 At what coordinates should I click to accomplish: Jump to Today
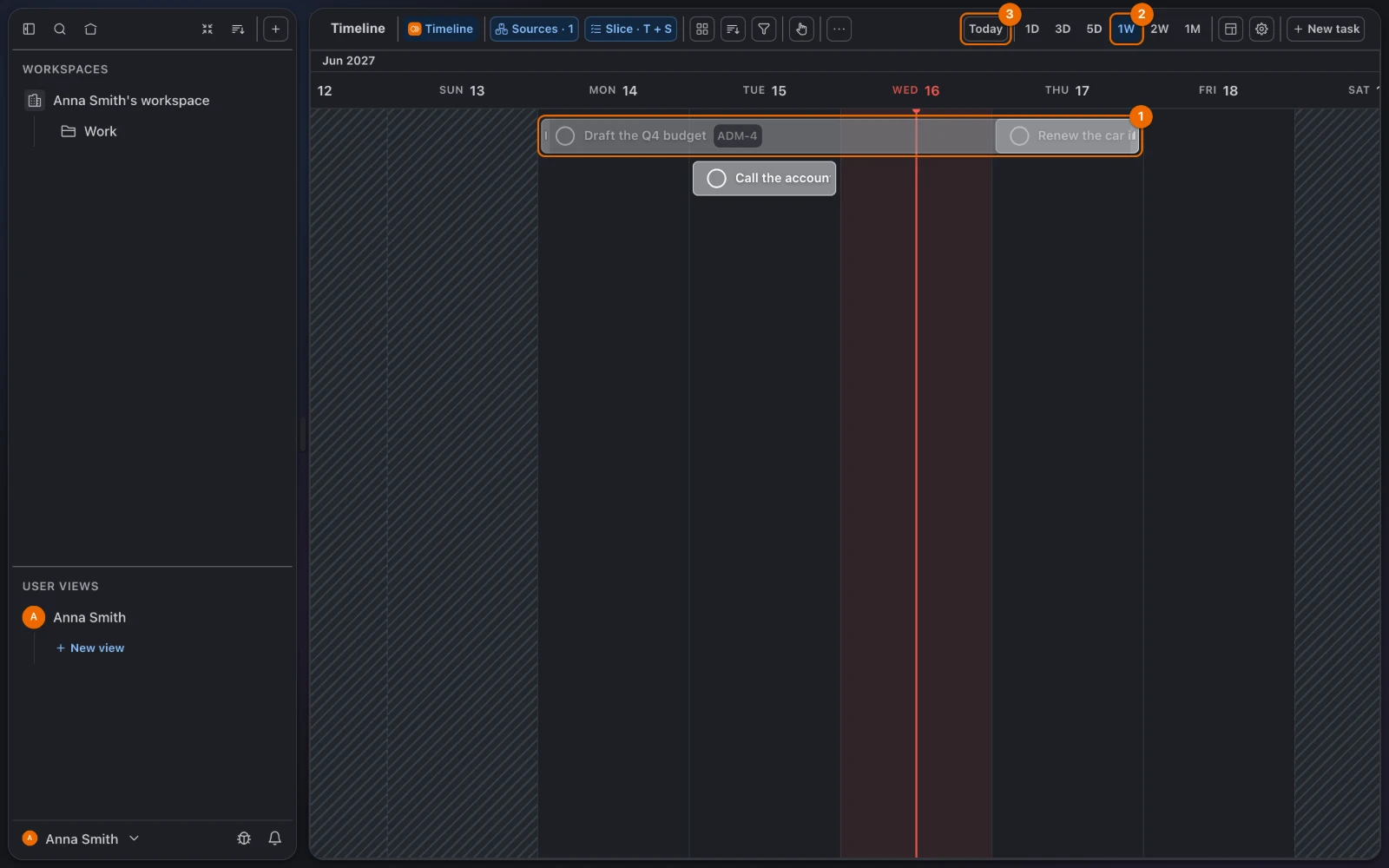[985, 29]
